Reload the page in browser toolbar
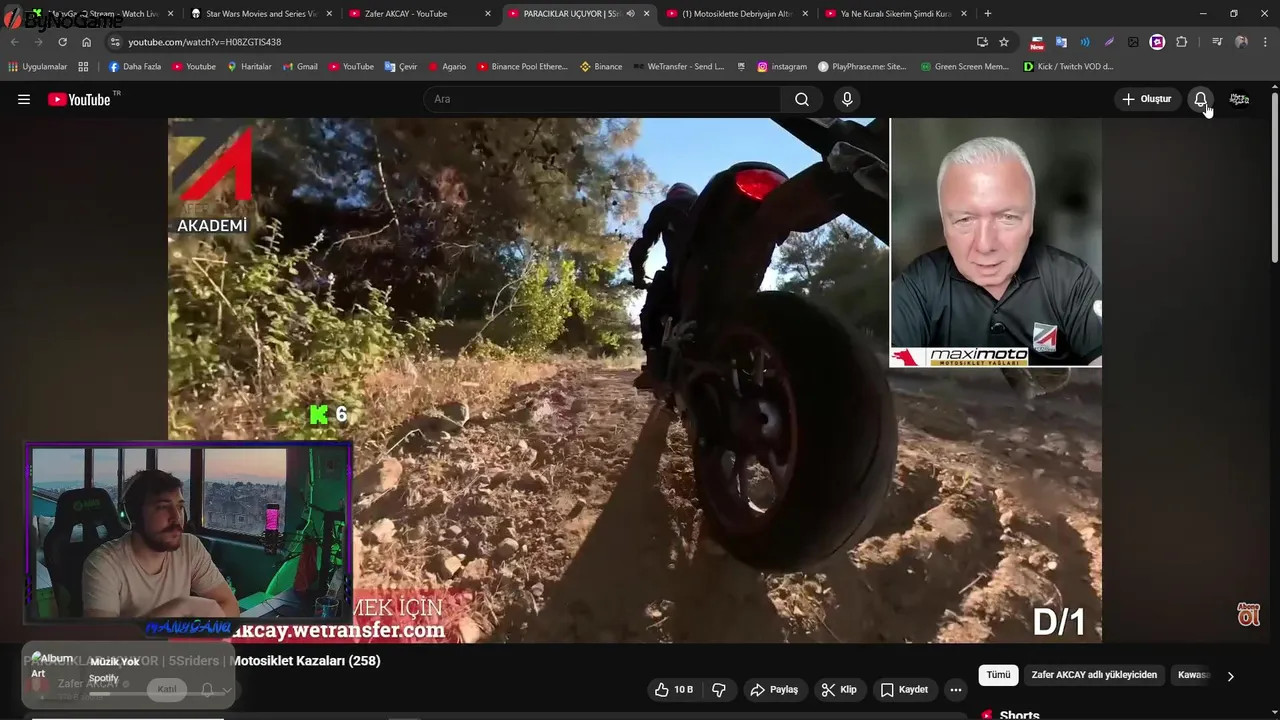This screenshot has height=720, width=1280. (x=62, y=42)
